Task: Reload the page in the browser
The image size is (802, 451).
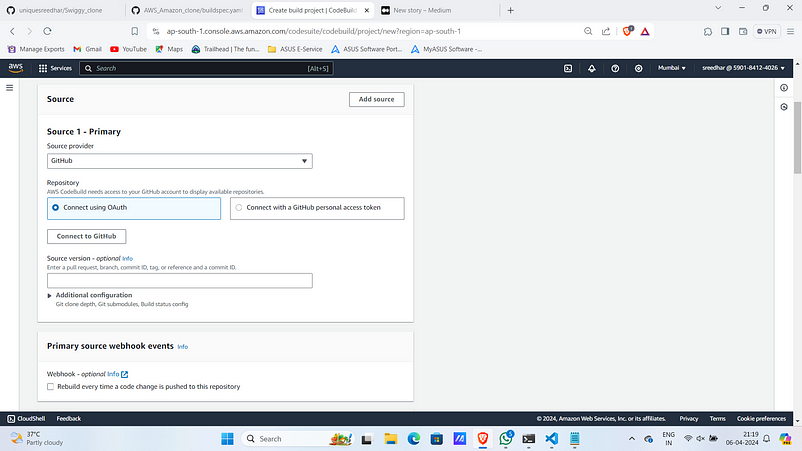Action: 47,31
